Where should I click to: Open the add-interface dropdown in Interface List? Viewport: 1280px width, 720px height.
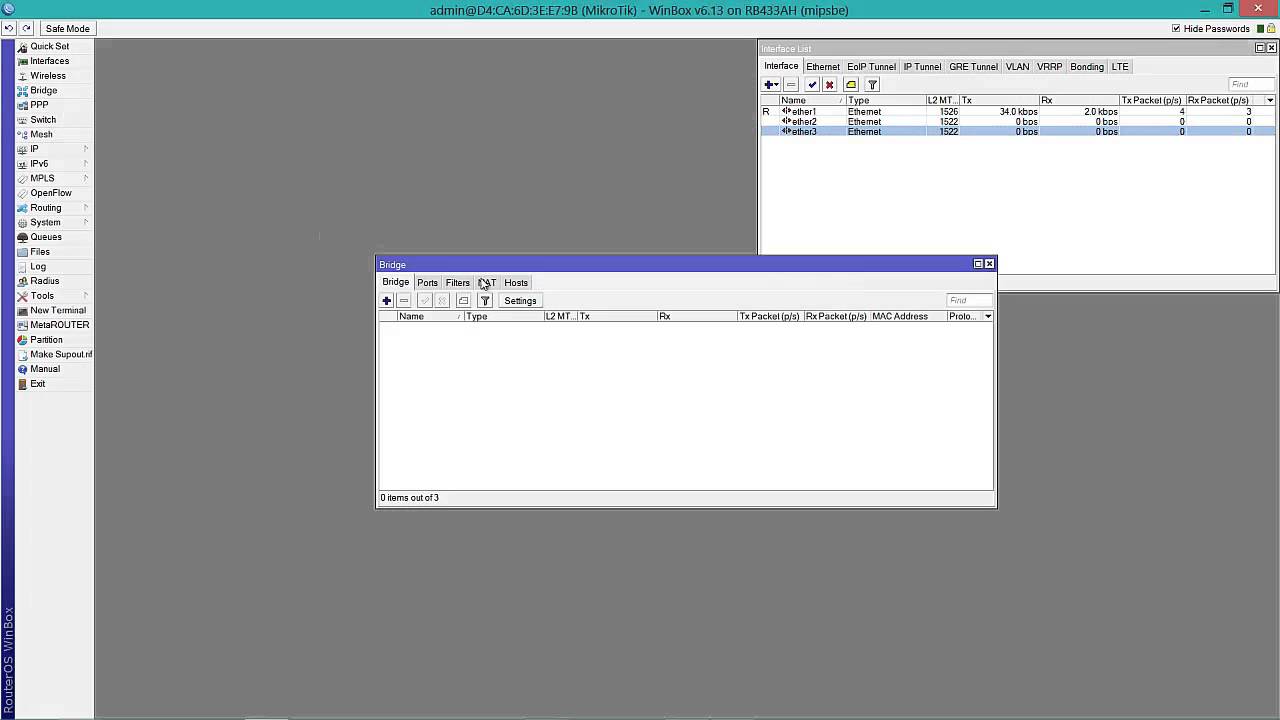point(771,85)
